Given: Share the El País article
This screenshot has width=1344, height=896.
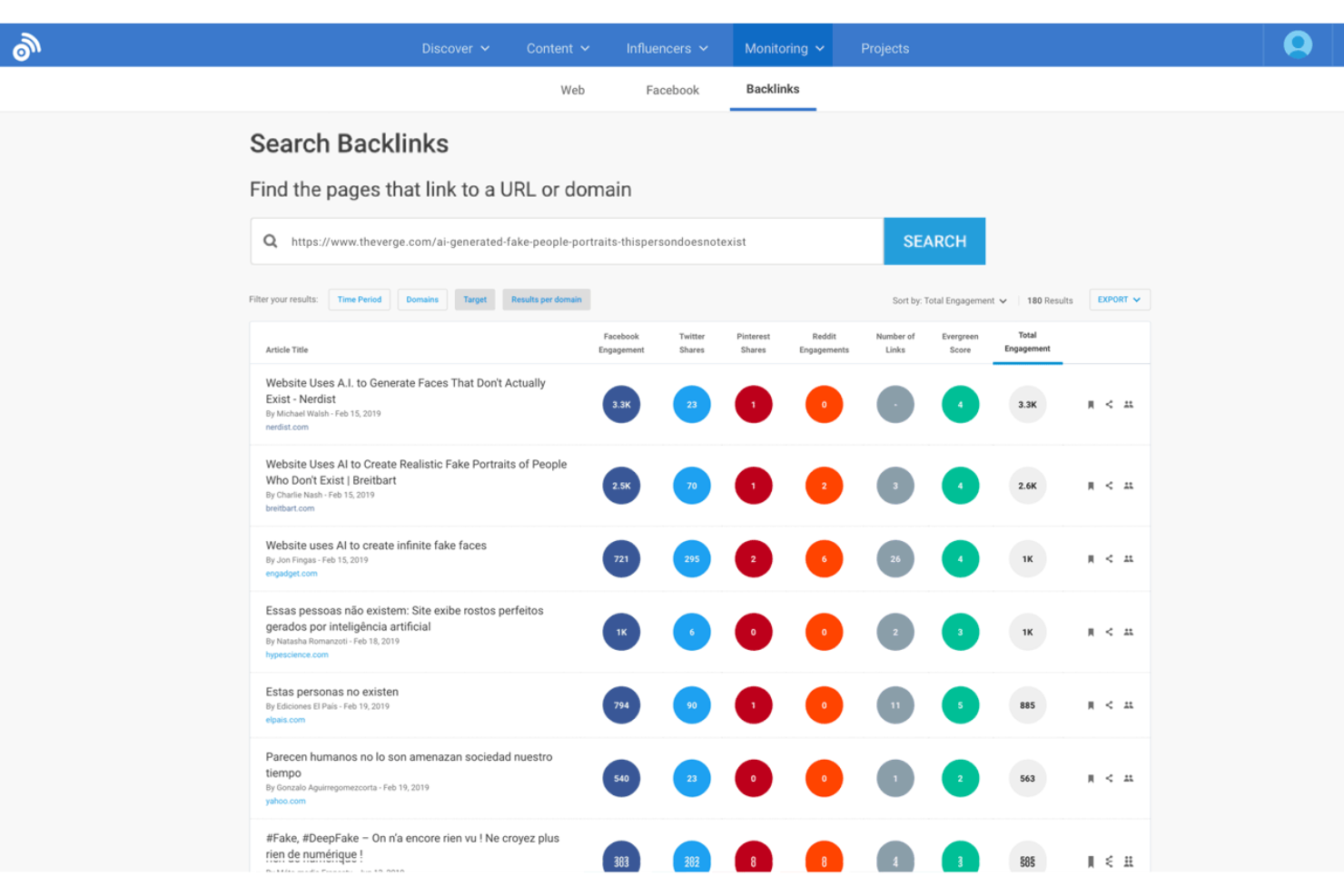Looking at the screenshot, I should (1109, 705).
